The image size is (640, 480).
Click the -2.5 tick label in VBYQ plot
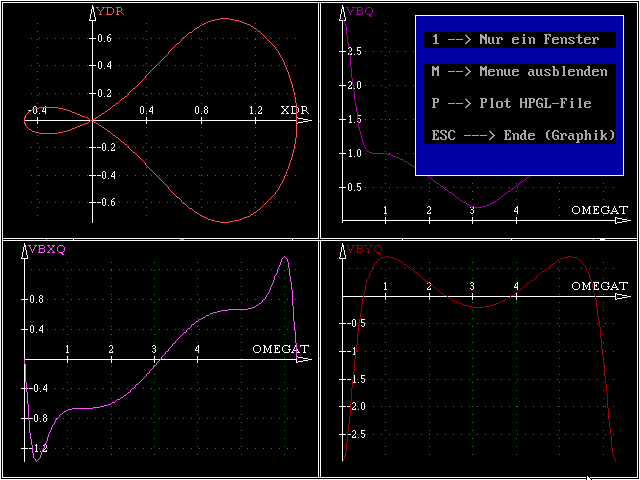[355, 434]
